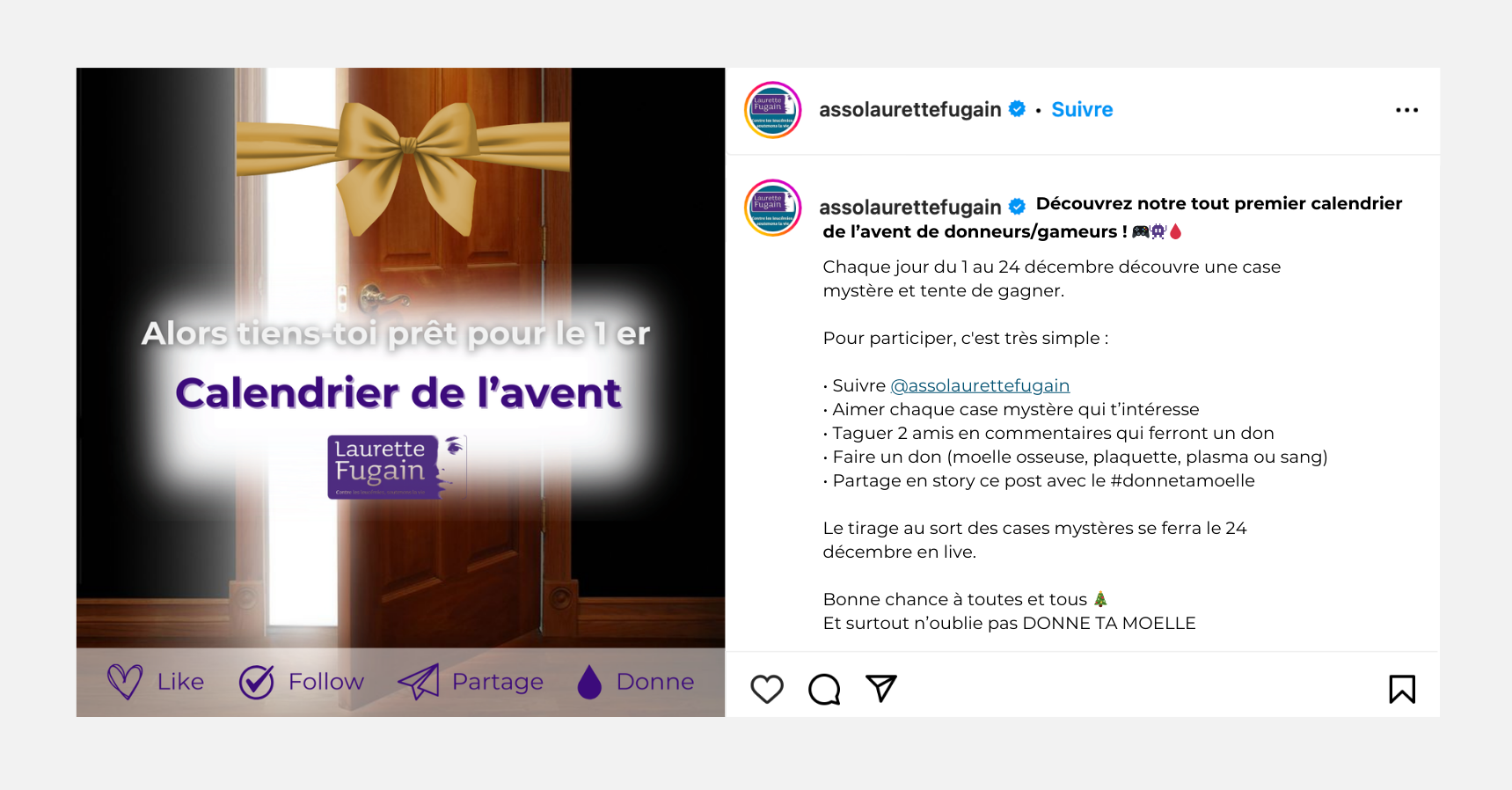Click verified badge next to caption username

pos(1017,207)
